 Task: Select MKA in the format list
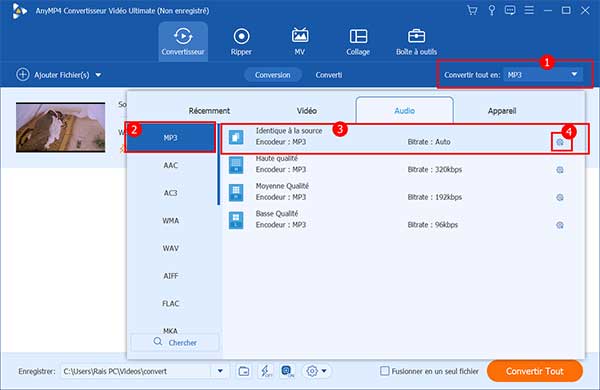[170, 331]
